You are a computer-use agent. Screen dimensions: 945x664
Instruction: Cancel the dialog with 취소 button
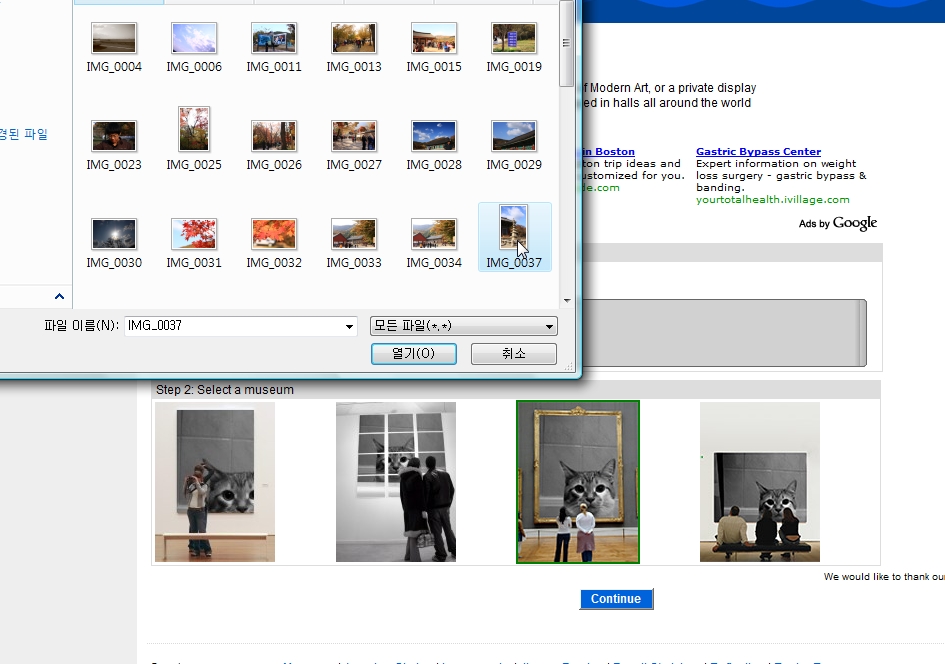pyautogui.click(x=513, y=354)
